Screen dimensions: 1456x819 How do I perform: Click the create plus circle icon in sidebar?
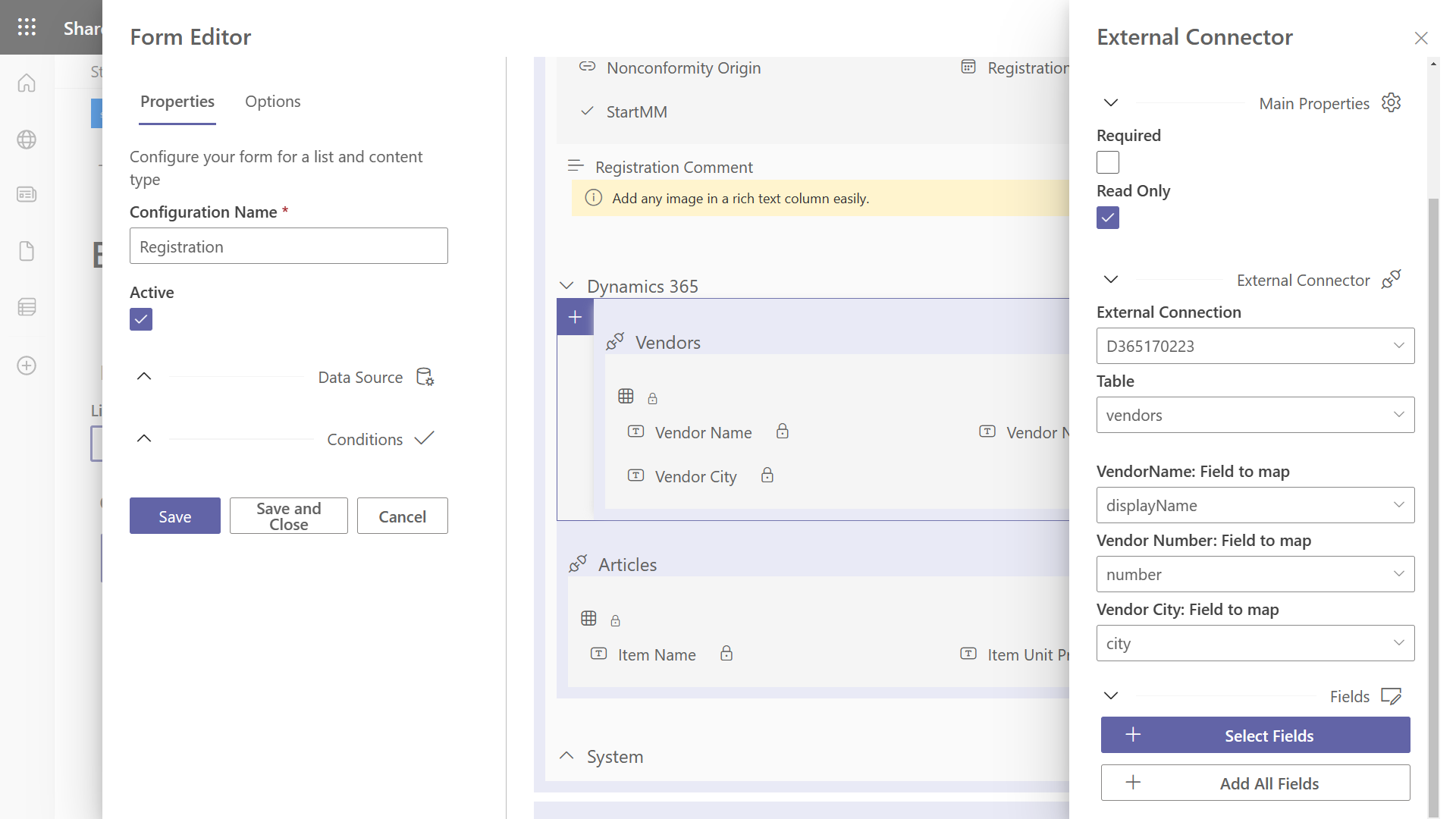tap(27, 366)
